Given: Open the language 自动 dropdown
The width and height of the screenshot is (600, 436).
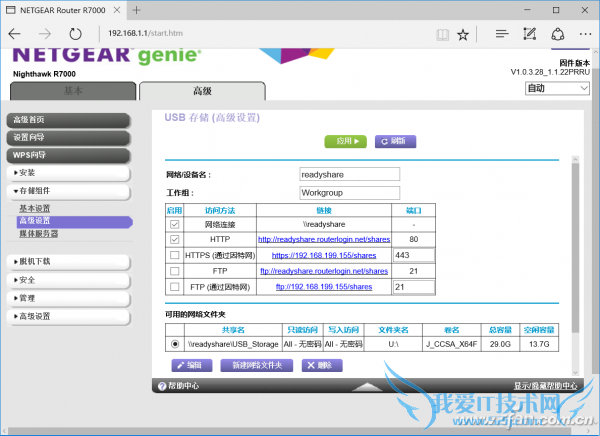Looking at the screenshot, I should (557, 88).
